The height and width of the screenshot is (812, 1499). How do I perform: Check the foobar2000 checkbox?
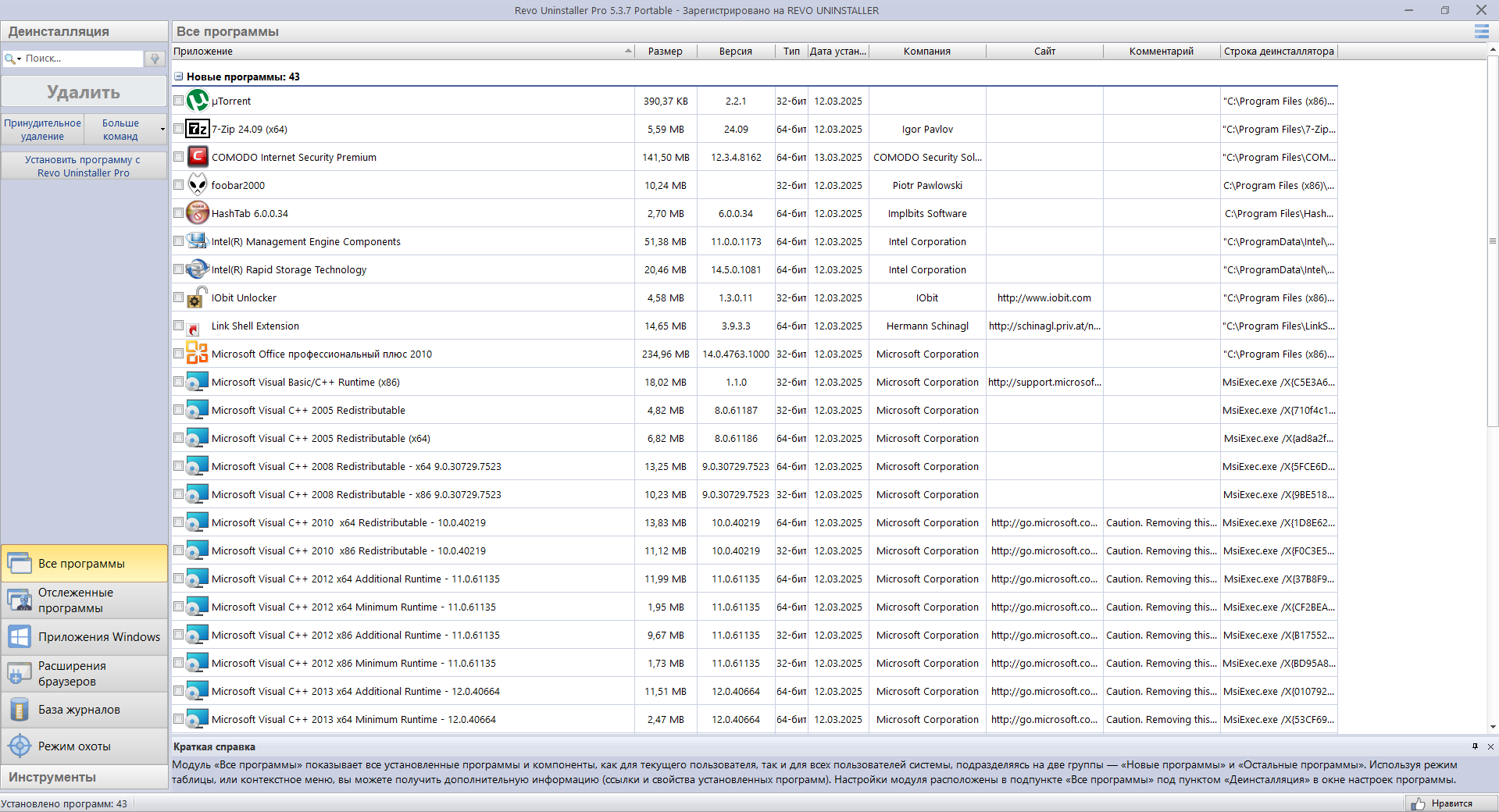coord(179,185)
